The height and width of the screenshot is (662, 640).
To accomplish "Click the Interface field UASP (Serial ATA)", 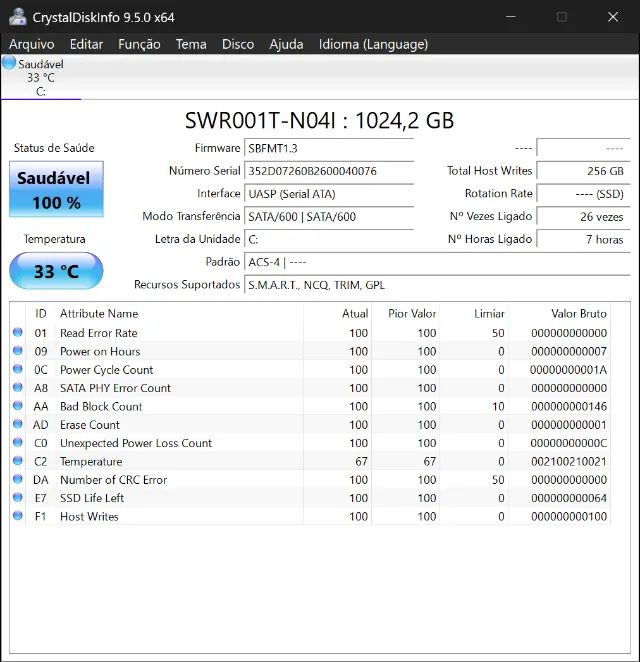I will pyautogui.click(x=329, y=194).
